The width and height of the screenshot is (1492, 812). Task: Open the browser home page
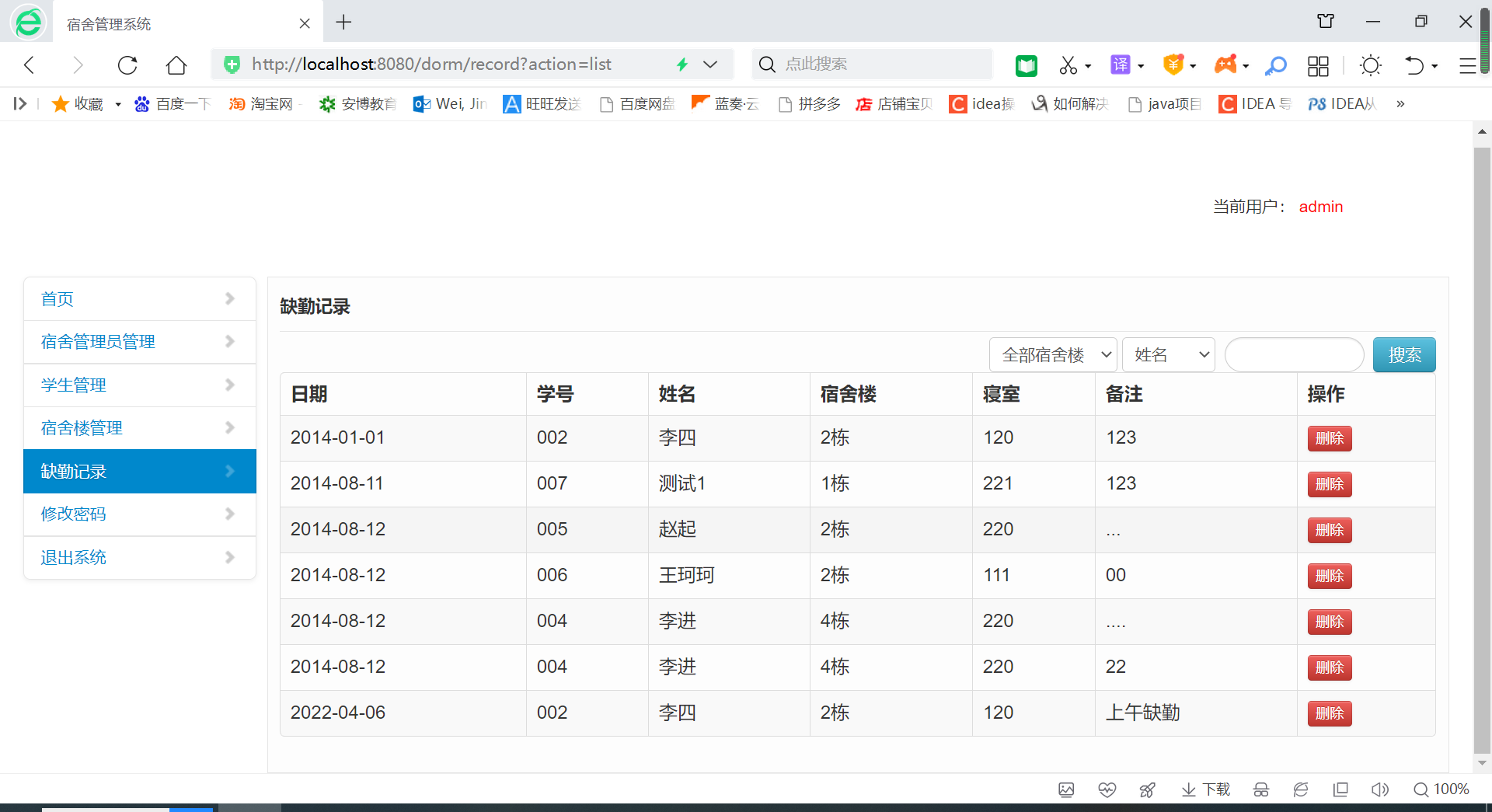point(176,65)
